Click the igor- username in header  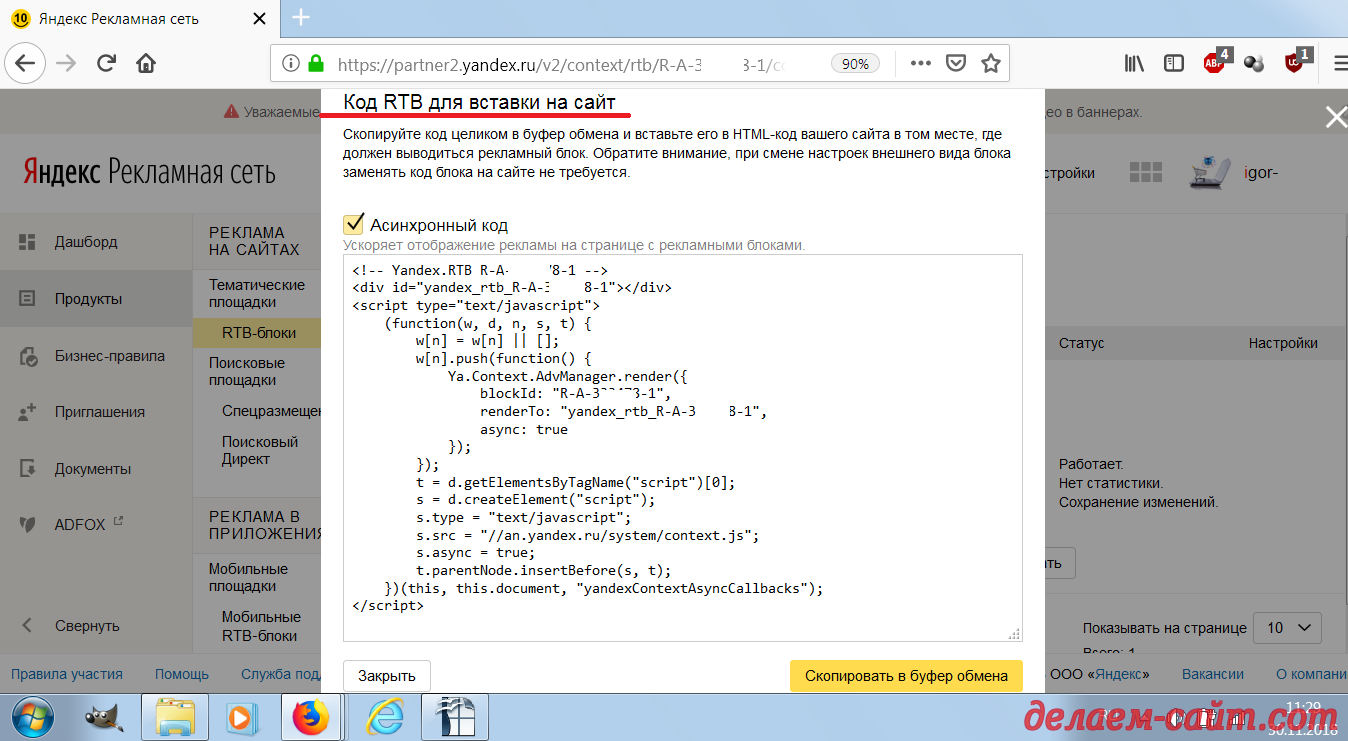tap(1261, 173)
